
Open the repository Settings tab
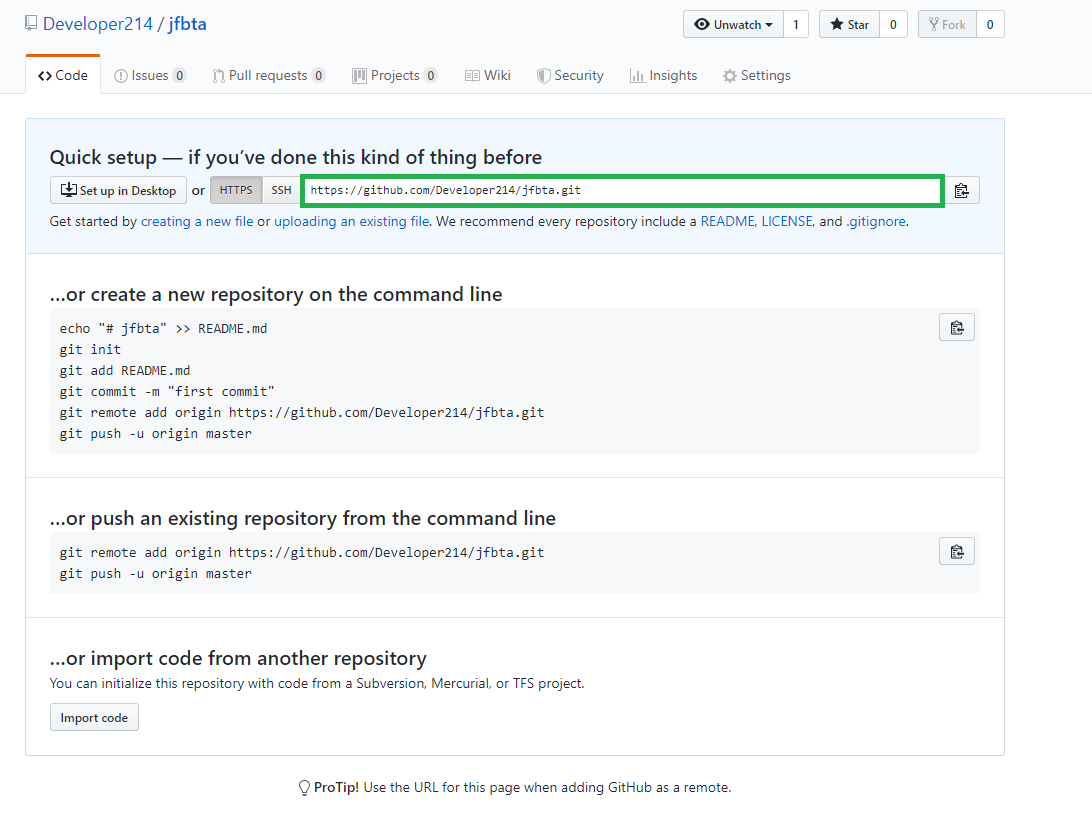click(756, 75)
